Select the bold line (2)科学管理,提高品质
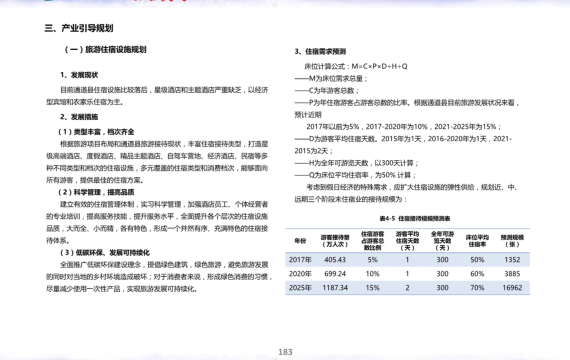Viewport: 570px width, 360px height. [x=96, y=192]
